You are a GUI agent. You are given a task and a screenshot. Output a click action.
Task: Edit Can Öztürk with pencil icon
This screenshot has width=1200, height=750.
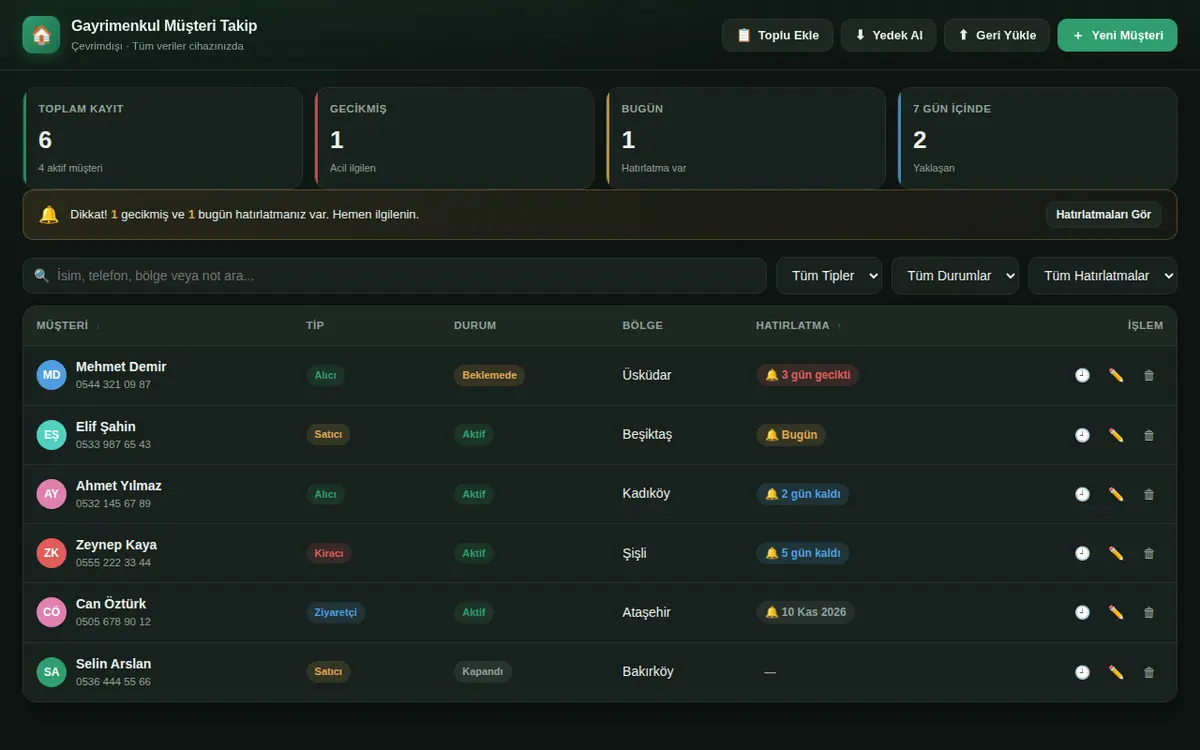[x=1116, y=612]
